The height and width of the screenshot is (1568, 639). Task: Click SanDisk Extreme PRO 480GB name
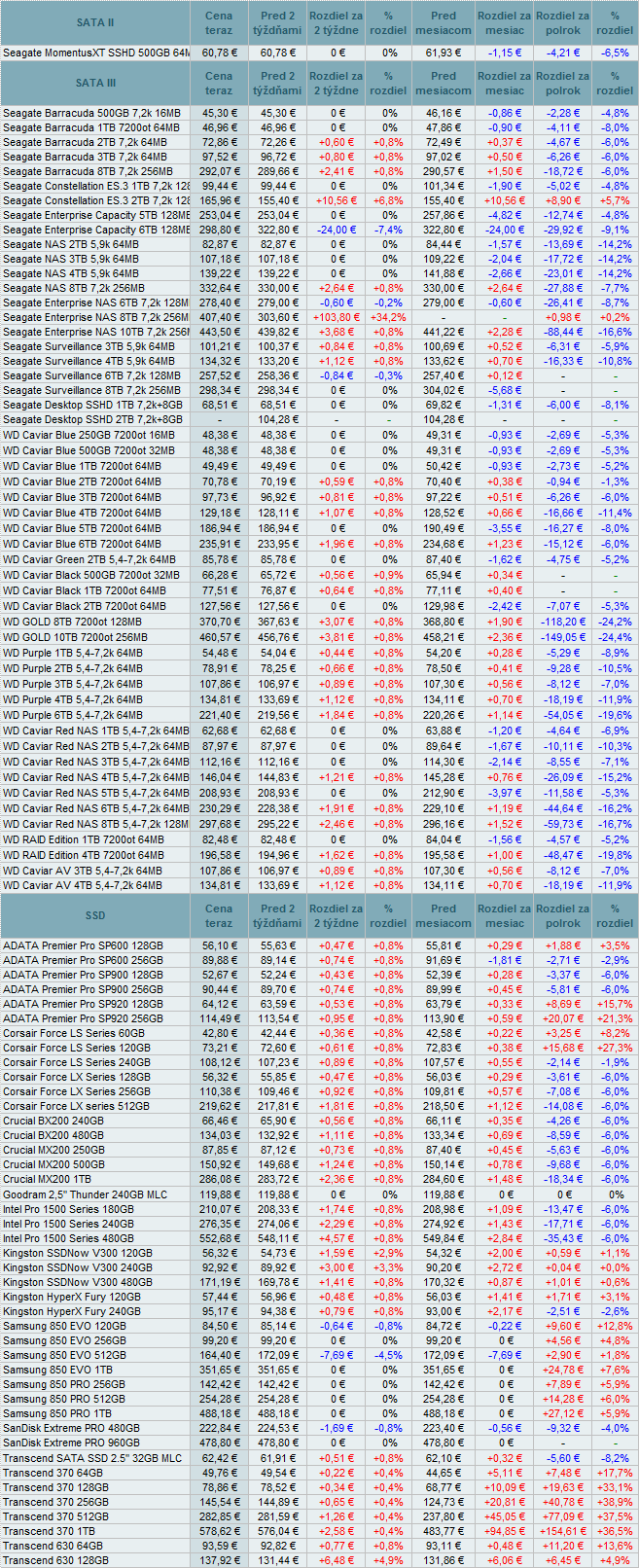click(x=71, y=1428)
